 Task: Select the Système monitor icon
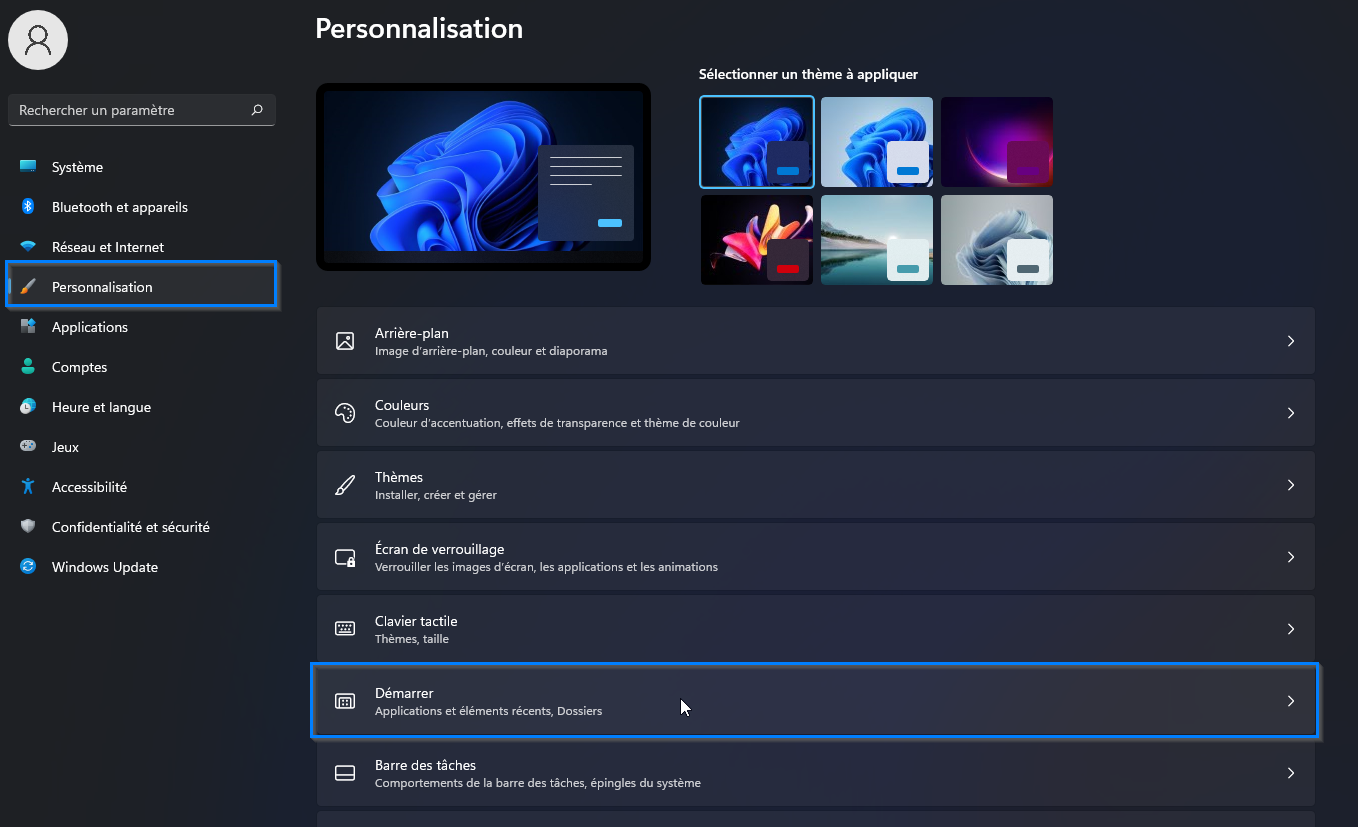tap(28, 167)
